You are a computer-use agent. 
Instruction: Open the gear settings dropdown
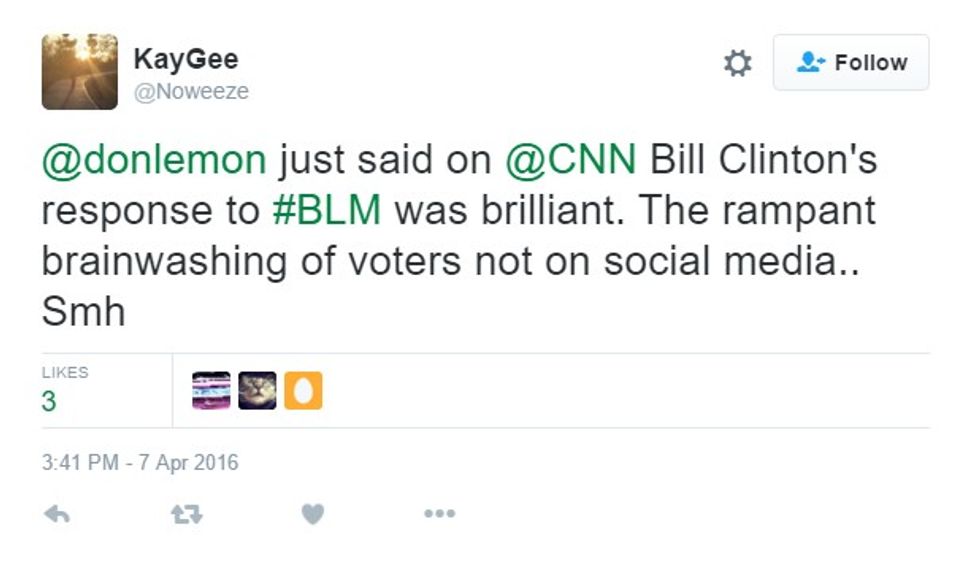(x=737, y=64)
